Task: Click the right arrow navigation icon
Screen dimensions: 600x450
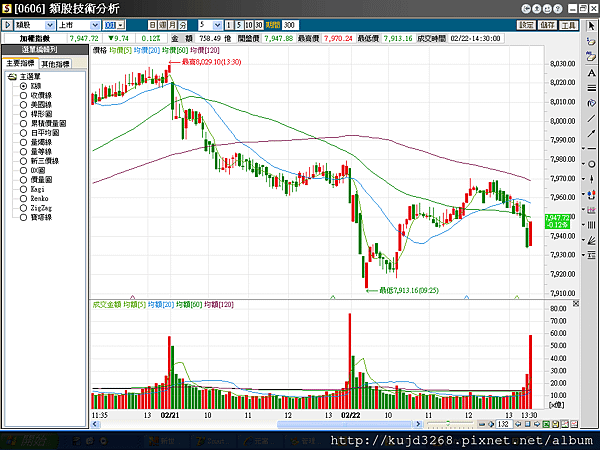Action: tap(537, 424)
